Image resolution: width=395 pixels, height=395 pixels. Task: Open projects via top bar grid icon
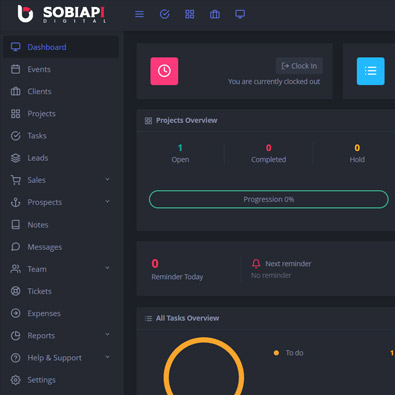click(190, 14)
